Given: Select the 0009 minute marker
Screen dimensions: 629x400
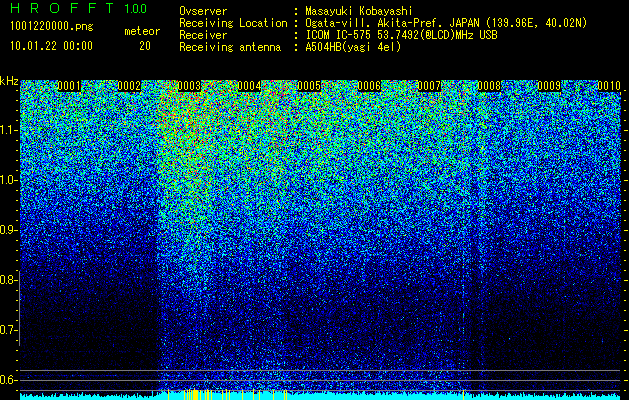Looking at the screenshot, I should pos(549,86).
